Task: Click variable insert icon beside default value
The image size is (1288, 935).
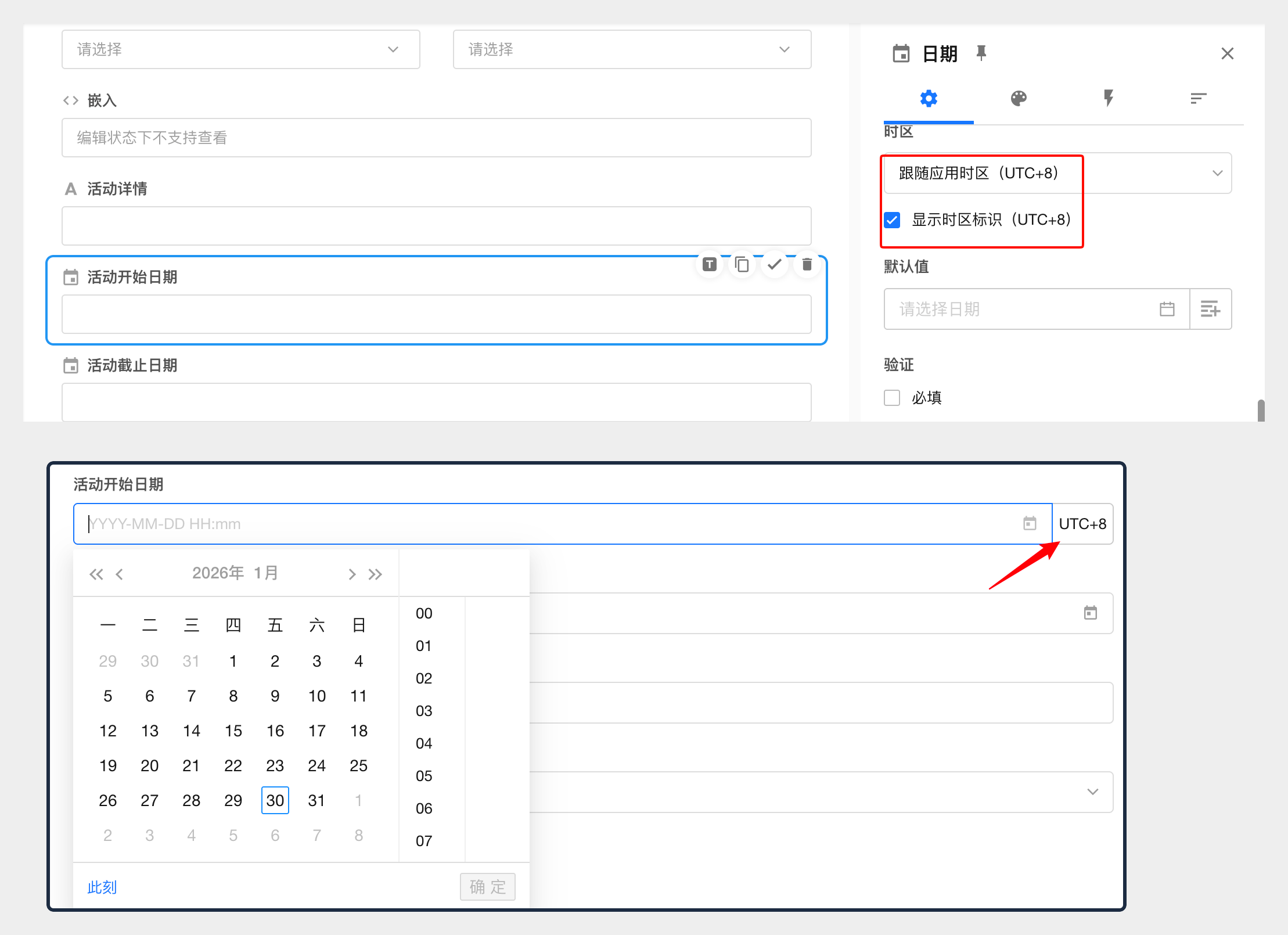Action: coord(1210,309)
